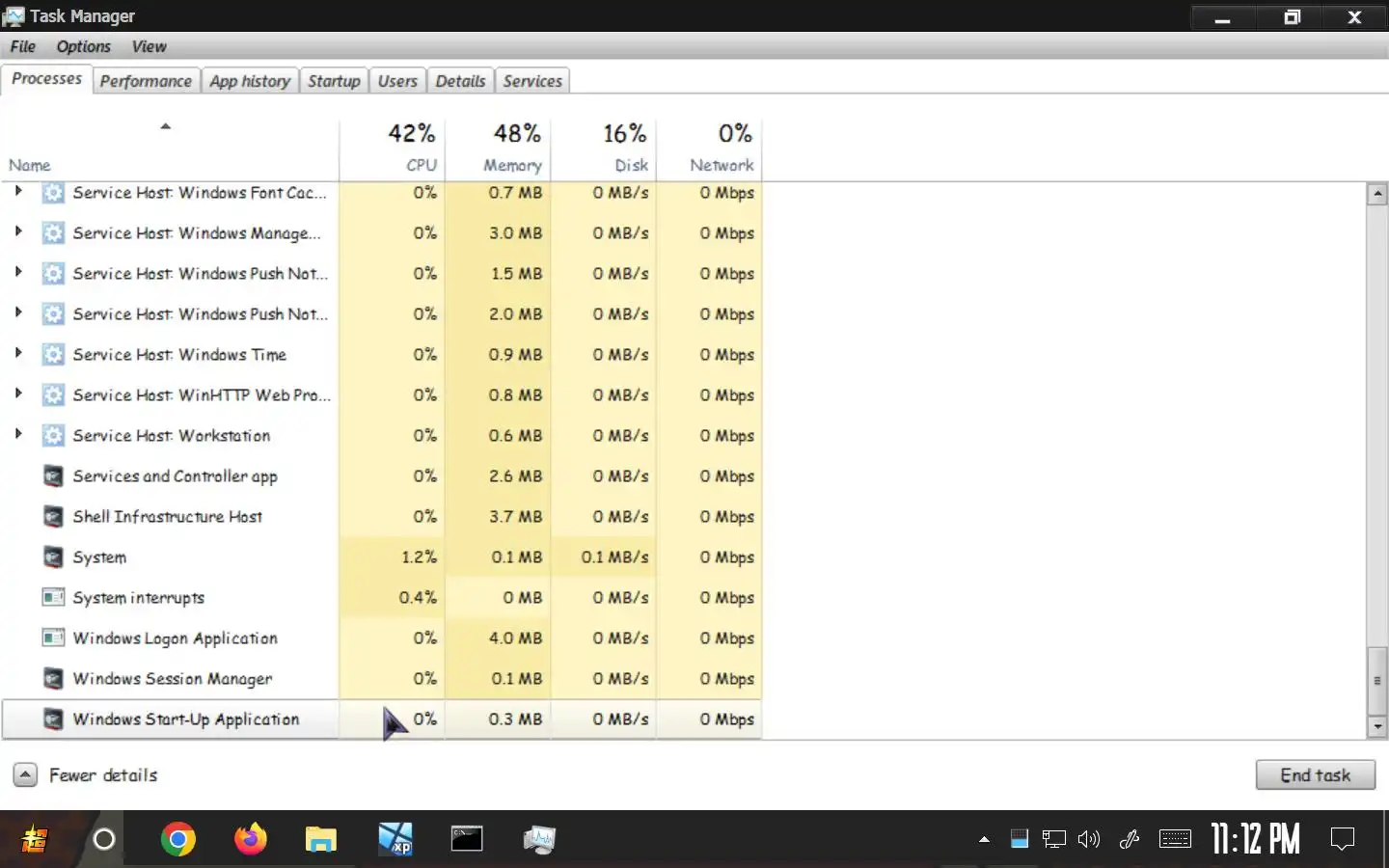Click the 0.1 MB/s disk value for System

(614, 557)
